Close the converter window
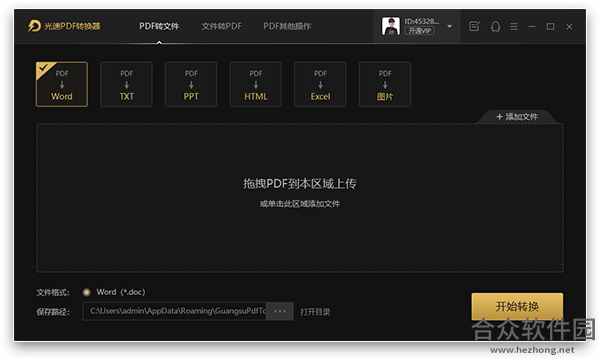 [569, 26]
